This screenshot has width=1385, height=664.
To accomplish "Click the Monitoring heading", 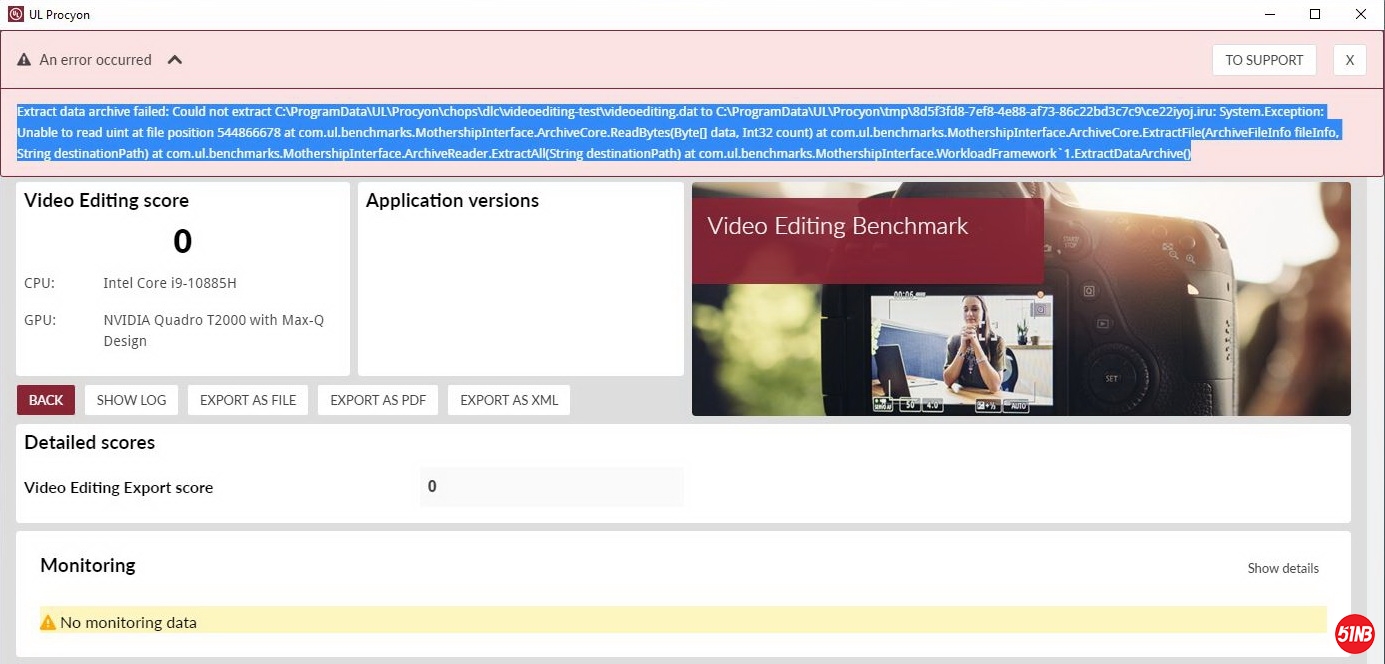I will (x=88, y=565).
